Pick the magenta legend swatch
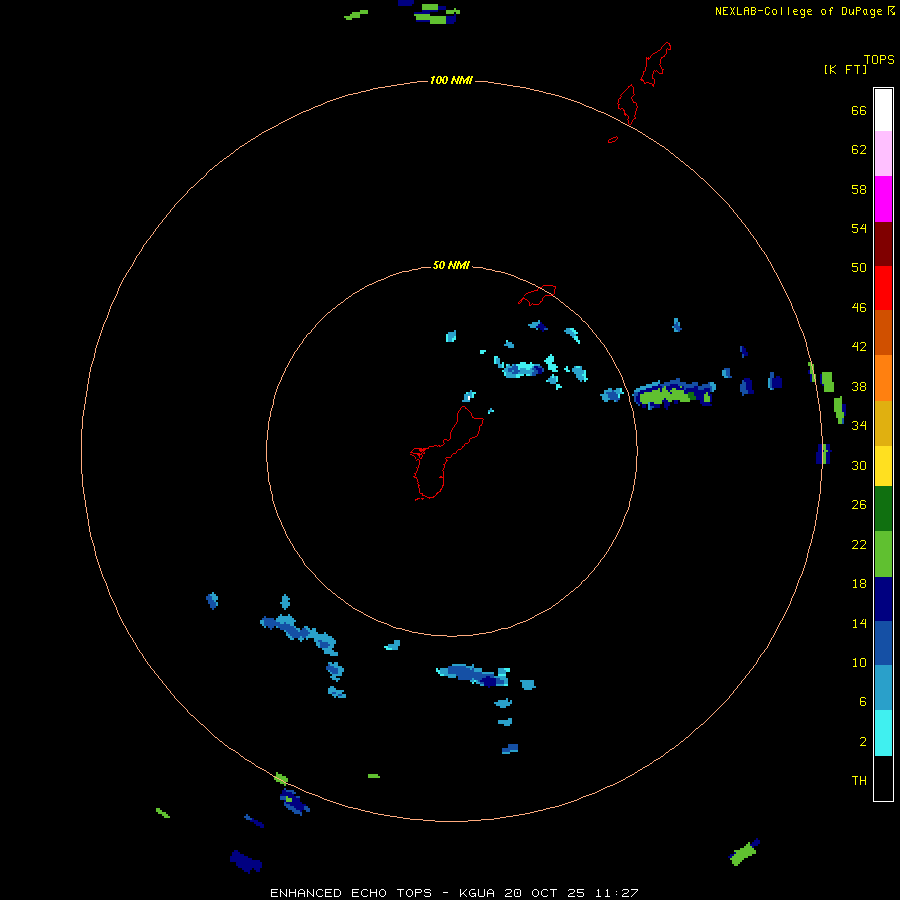 click(883, 199)
